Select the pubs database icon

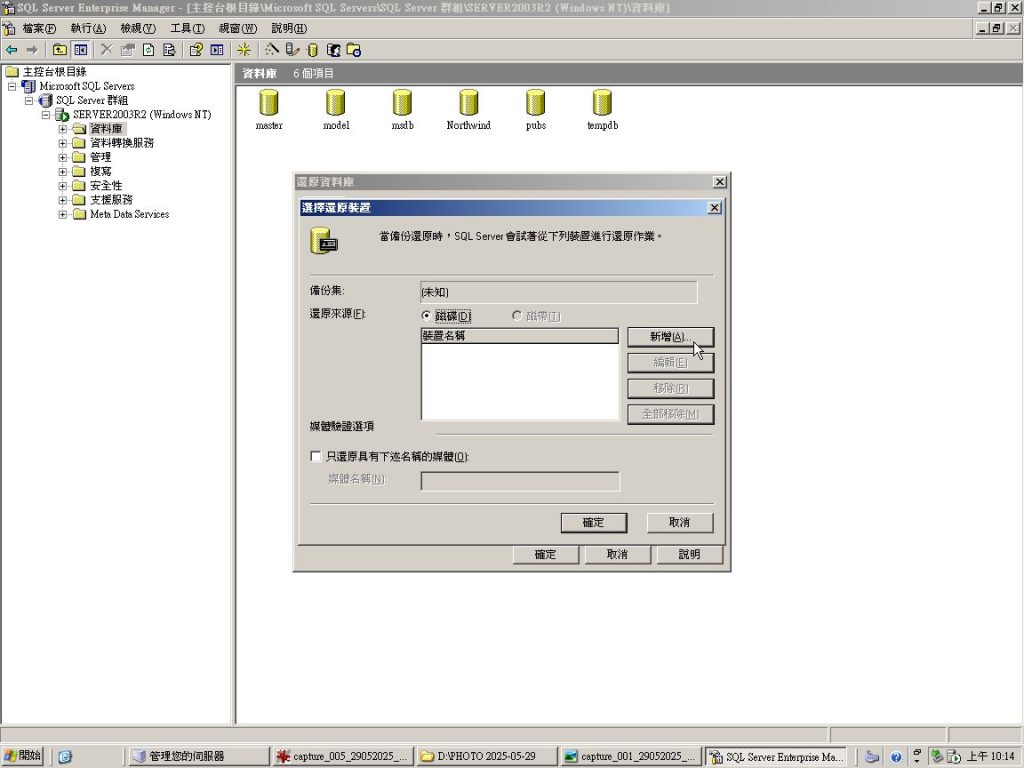tap(535, 103)
